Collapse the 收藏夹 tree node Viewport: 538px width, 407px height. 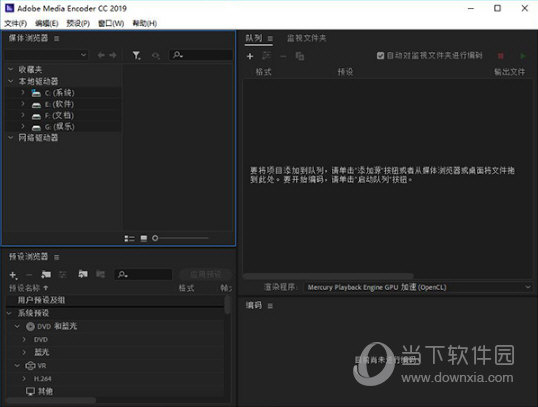tap(11, 69)
